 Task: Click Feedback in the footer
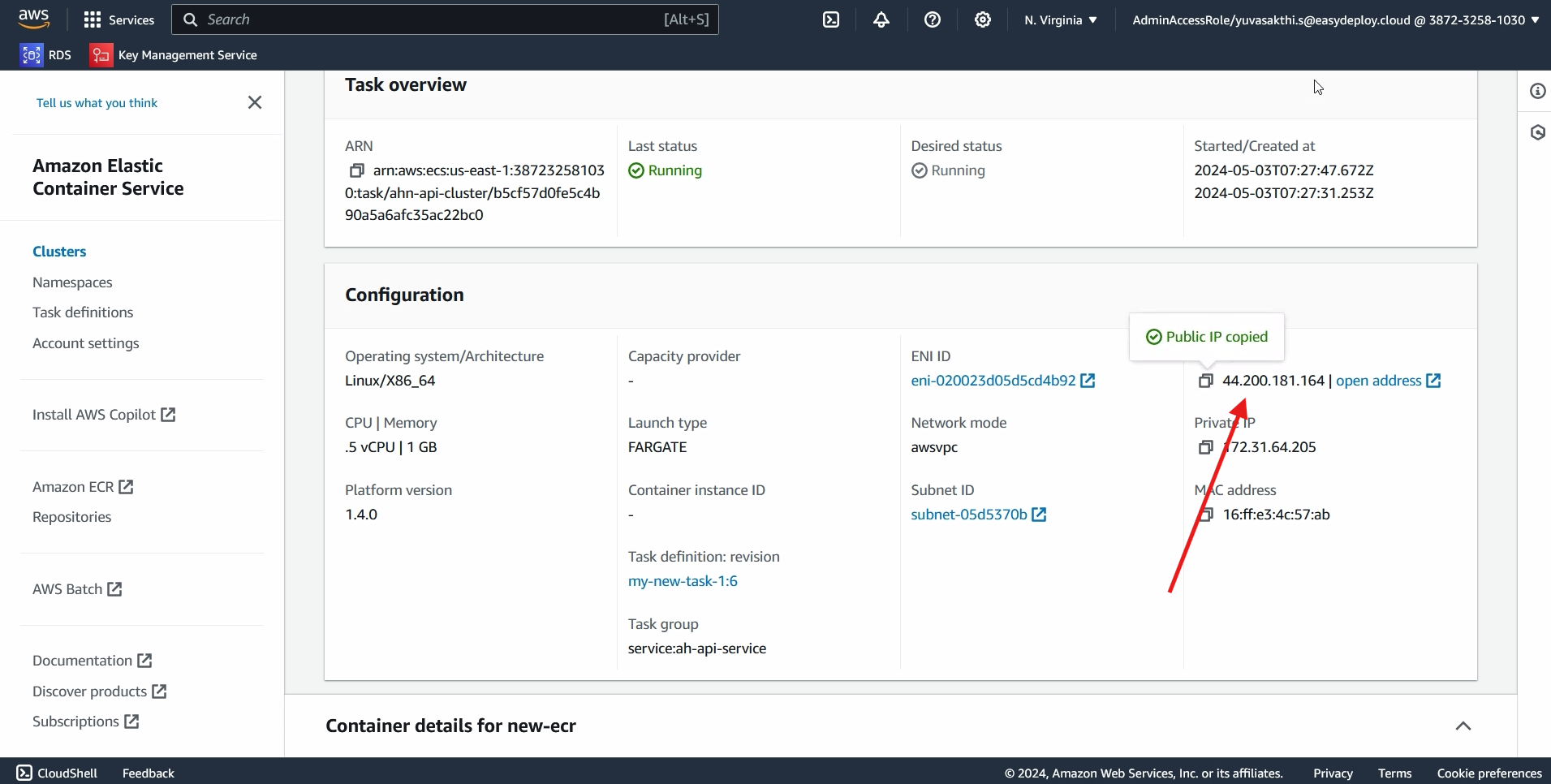149,773
